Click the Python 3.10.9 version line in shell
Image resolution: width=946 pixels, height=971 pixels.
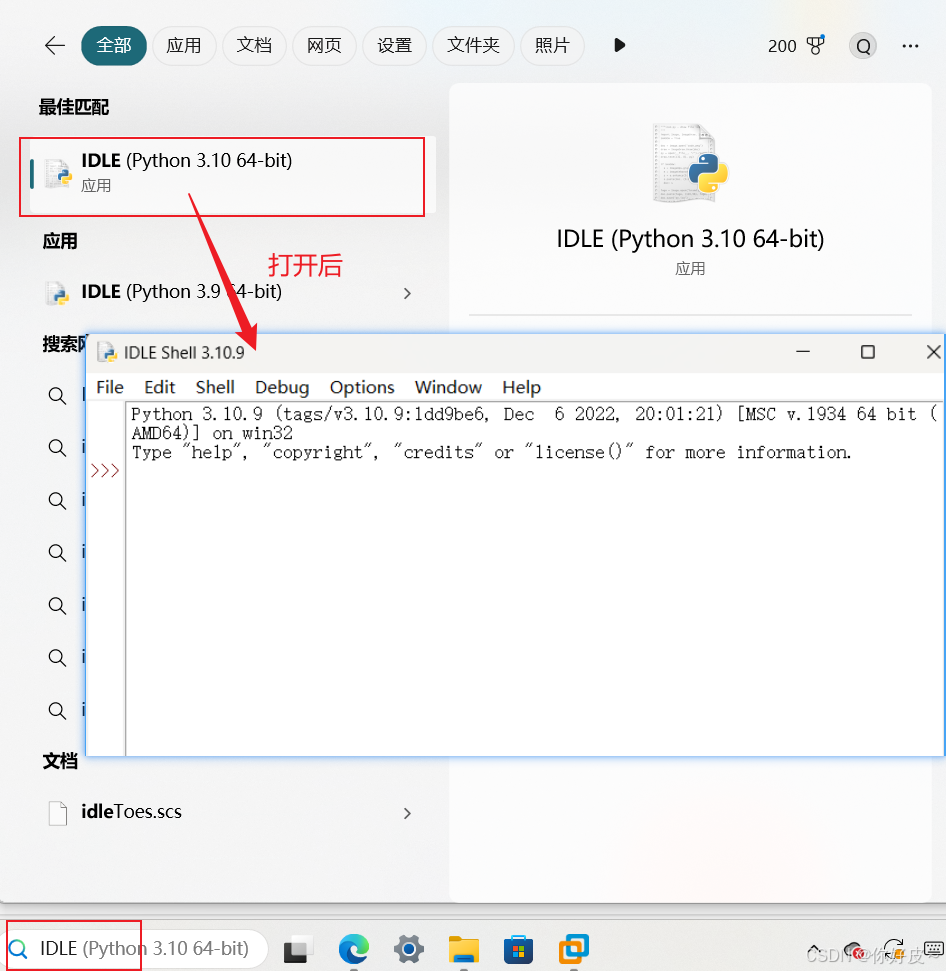click(x=536, y=423)
